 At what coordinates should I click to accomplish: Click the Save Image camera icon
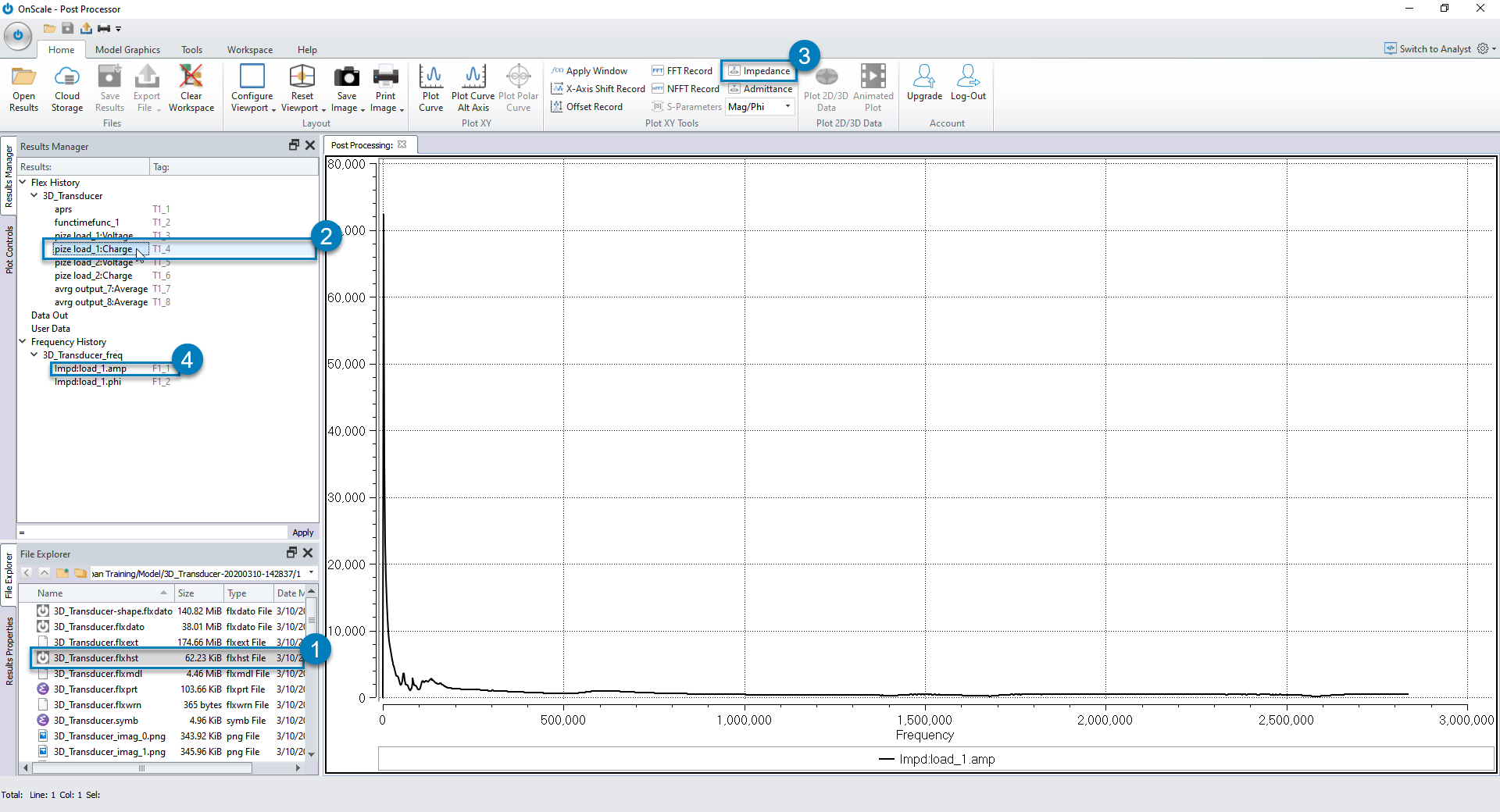(x=347, y=77)
